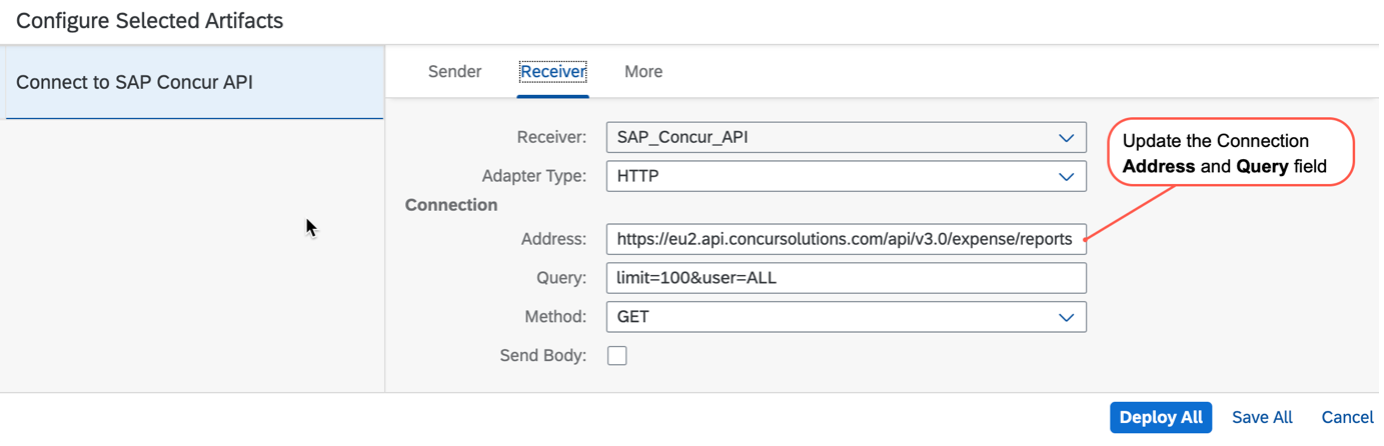Click the Query label
The height and width of the screenshot is (446, 1384).
point(561,278)
